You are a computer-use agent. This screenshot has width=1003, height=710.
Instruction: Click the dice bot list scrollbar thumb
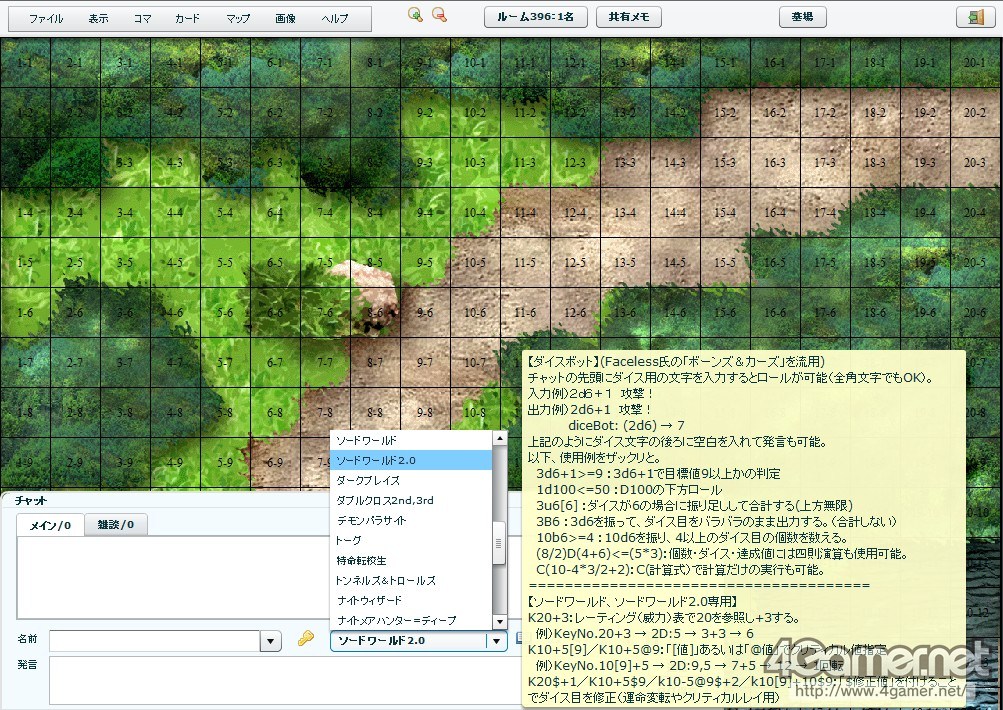tap(499, 542)
